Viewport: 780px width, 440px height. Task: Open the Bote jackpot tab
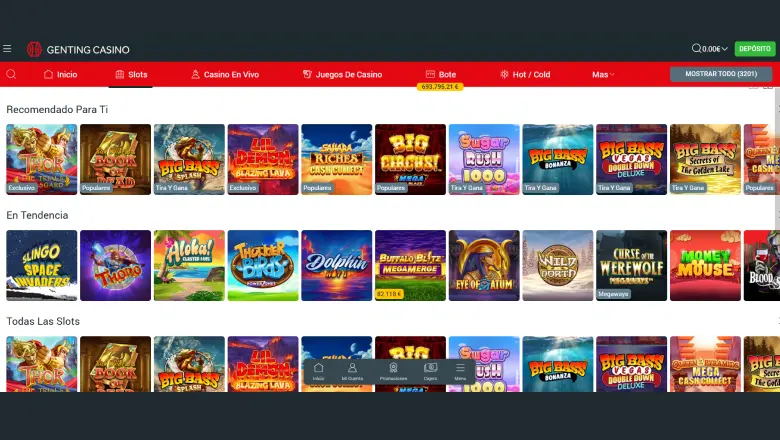[x=441, y=75]
